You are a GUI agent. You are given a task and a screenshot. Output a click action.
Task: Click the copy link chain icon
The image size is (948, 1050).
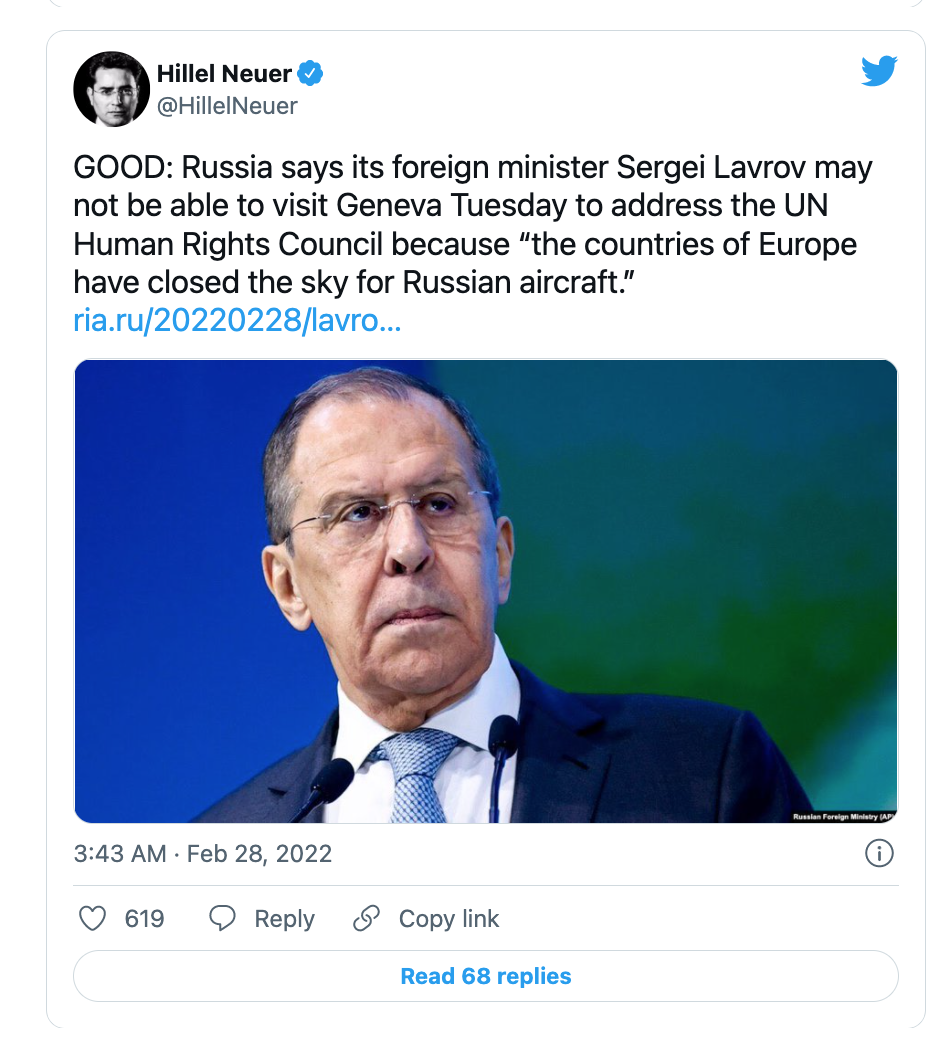pos(366,919)
